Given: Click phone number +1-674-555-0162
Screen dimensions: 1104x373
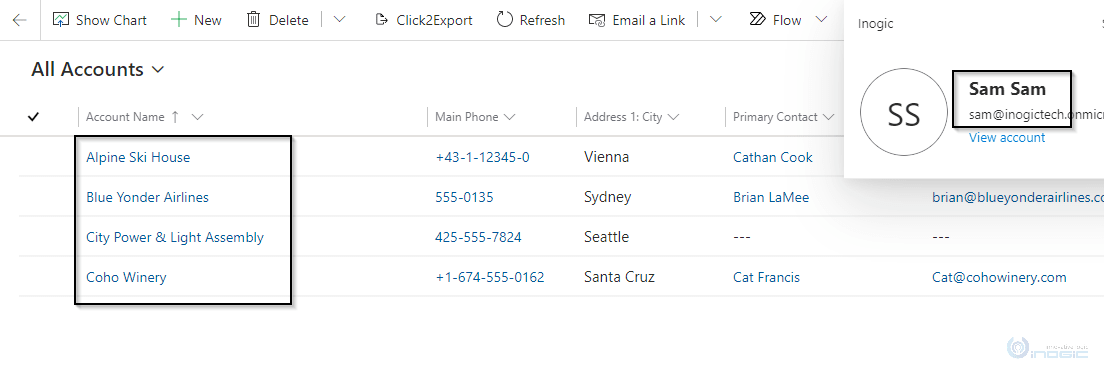Looking at the screenshot, I should tap(489, 277).
